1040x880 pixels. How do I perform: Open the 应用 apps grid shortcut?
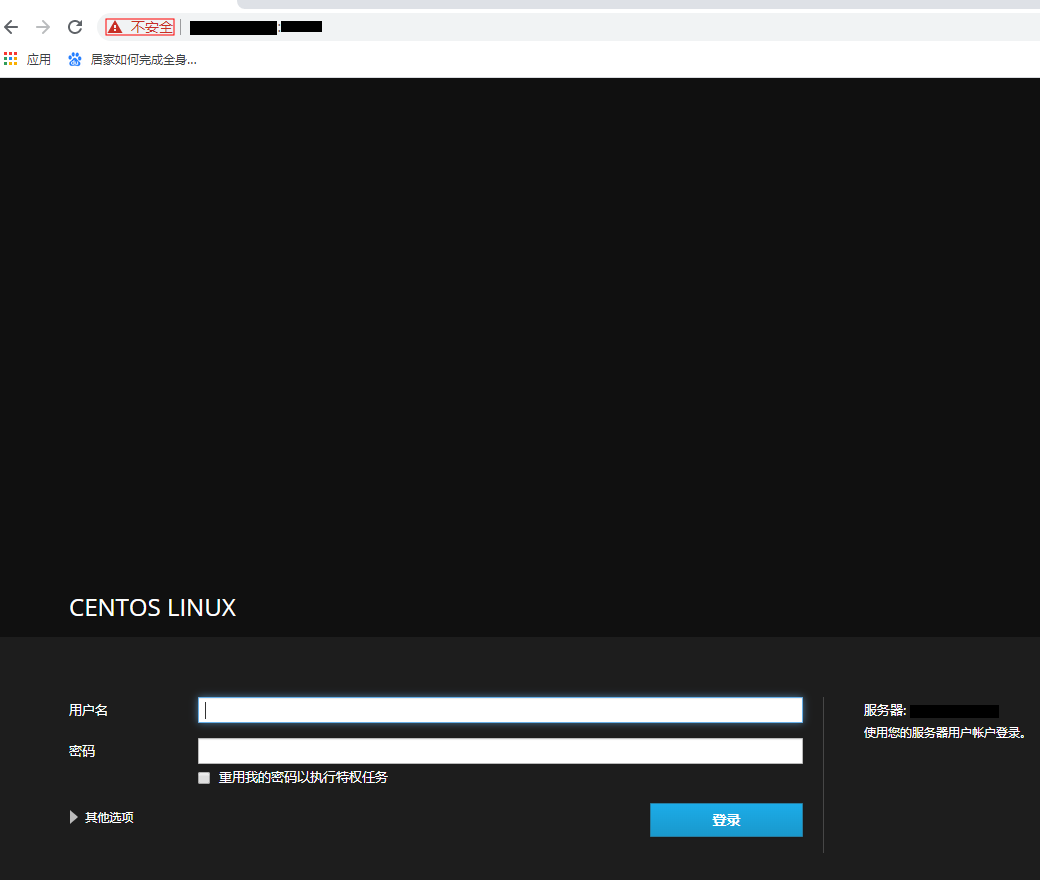click(x=27, y=60)
